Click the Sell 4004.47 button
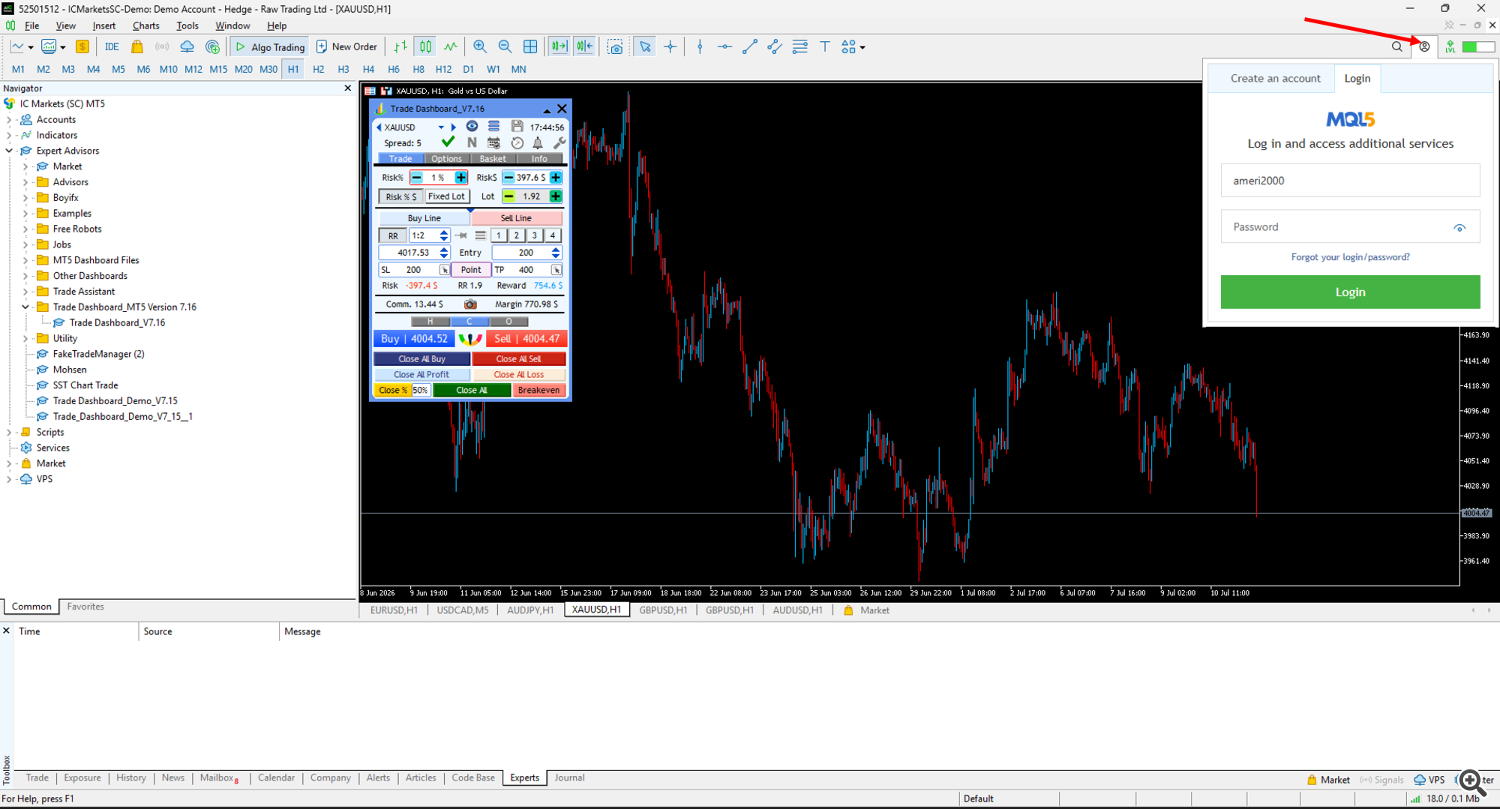 (x=527, y=339)
